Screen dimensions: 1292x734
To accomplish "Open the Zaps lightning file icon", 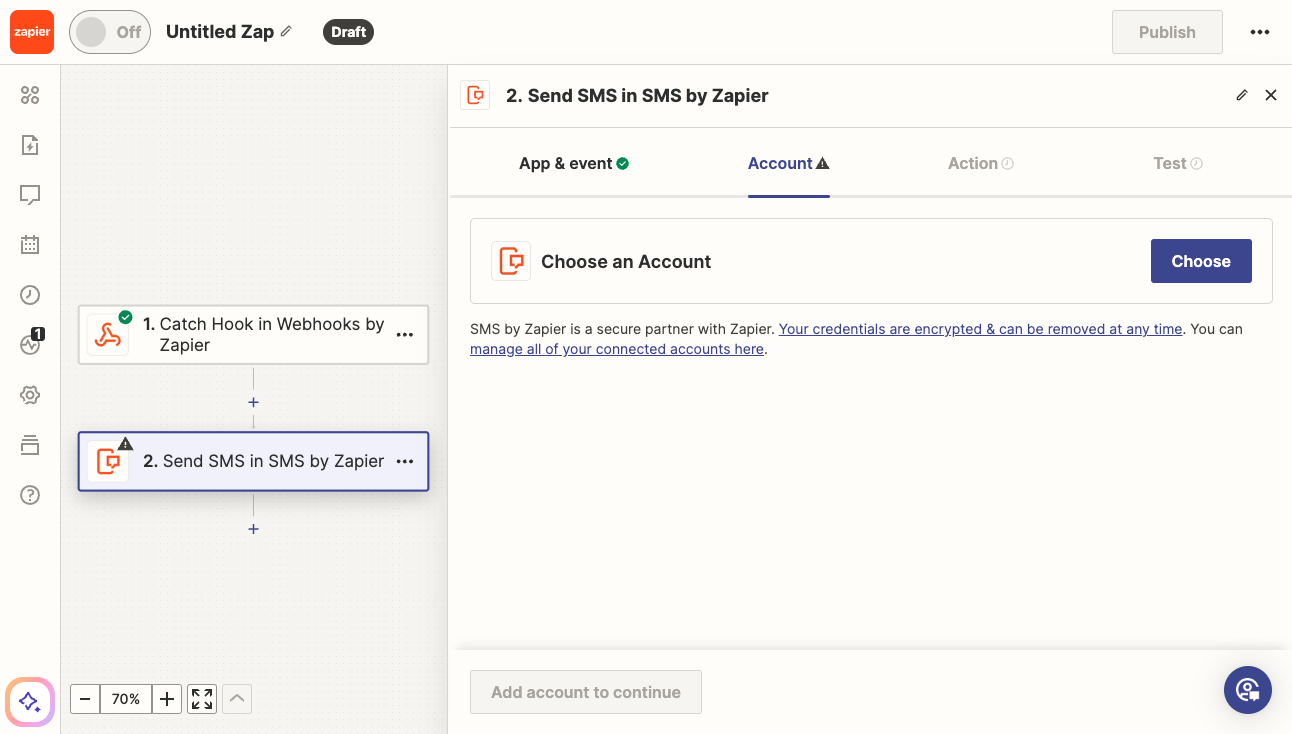I will pyautogui.click(x=30, y=145).
